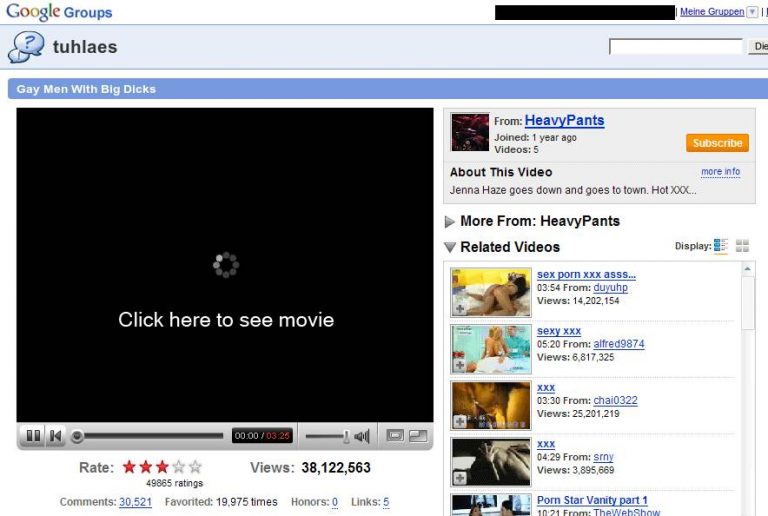Rate with the first red star
Viewport: 768px width, 516px height.
129,467
